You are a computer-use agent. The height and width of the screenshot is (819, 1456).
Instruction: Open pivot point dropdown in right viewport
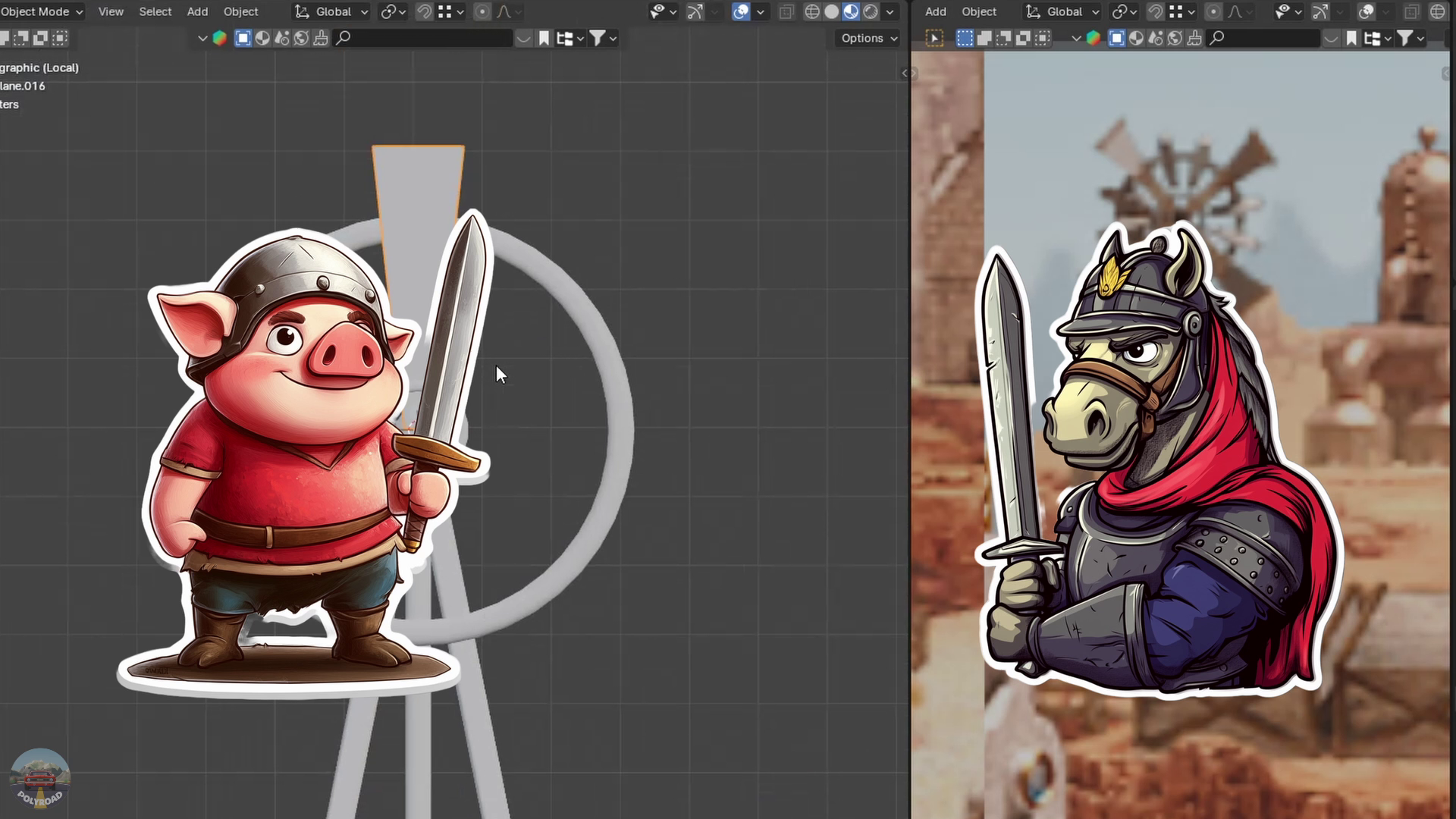coord(1124,11)
